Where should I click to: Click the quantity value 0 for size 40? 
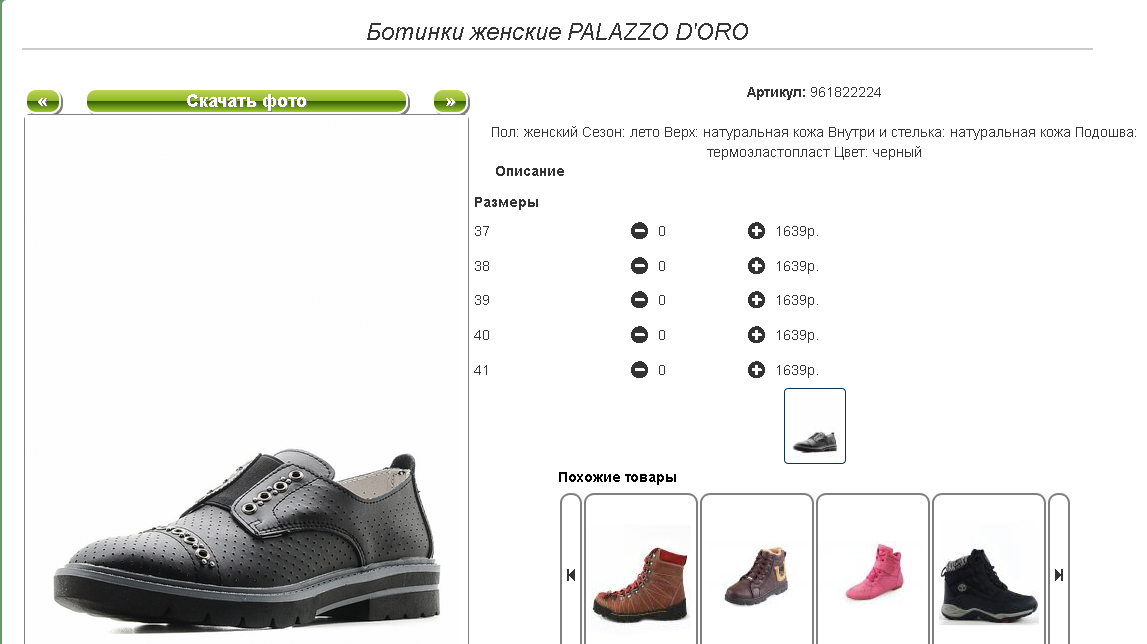coord(662,335)
